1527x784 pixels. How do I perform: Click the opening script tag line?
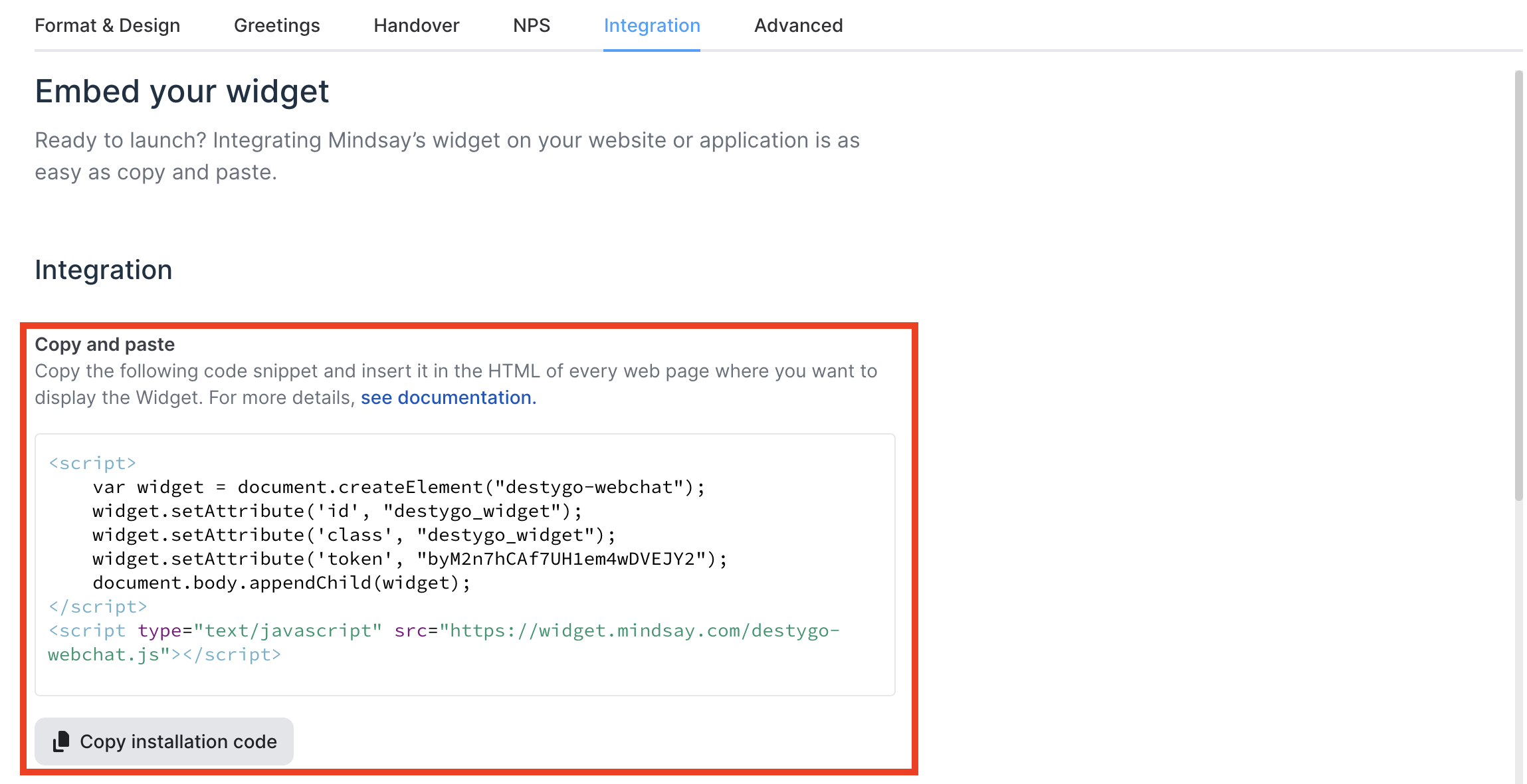(92, 463)
